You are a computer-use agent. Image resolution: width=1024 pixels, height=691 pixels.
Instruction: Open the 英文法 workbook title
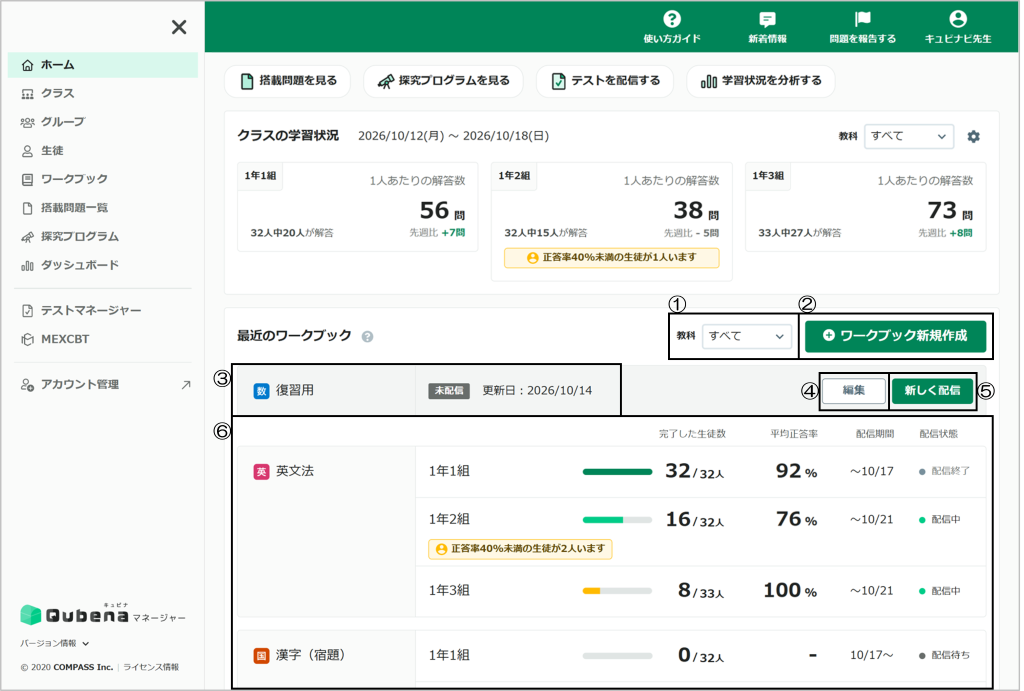295,472
